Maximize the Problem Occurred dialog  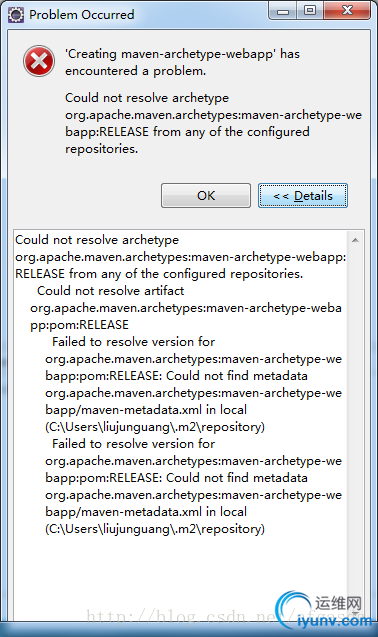point(310,11)
